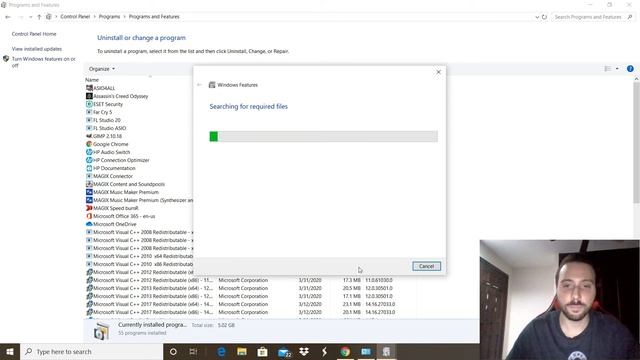Click the Name column header
Image resolution: width=640 pixels, height=360 pixels.
click(x=92, y=80)
